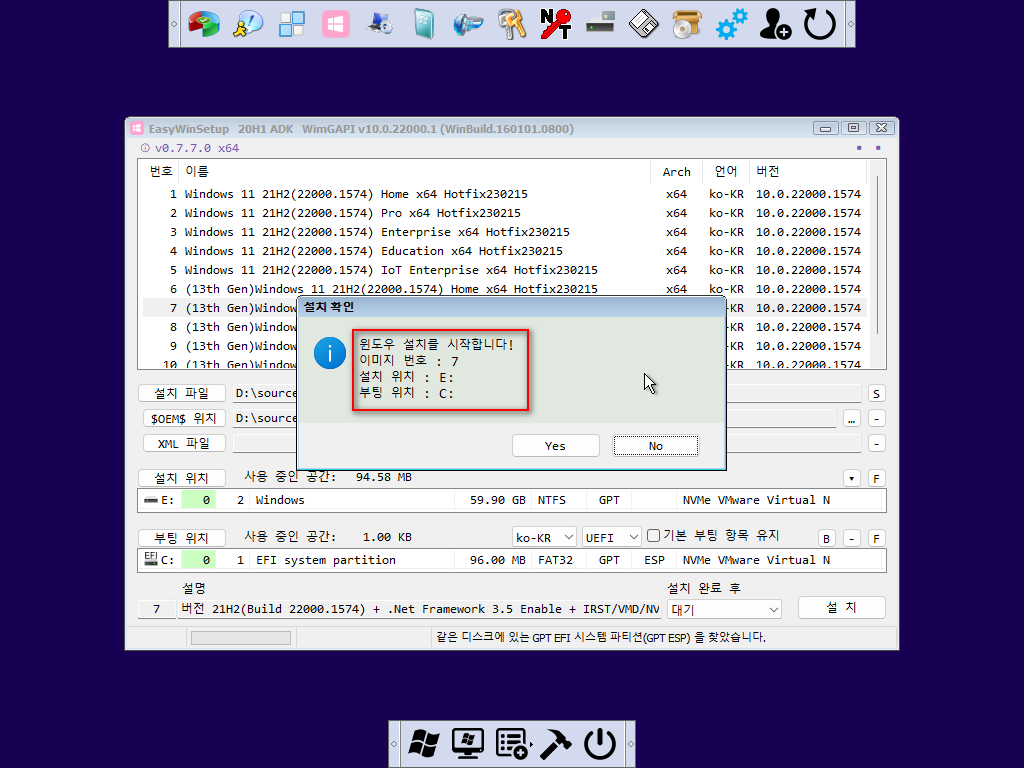This screenshot has width=1024, height=768.
Task: Open the ko-KR language dropdown
Action: (544, 537)
